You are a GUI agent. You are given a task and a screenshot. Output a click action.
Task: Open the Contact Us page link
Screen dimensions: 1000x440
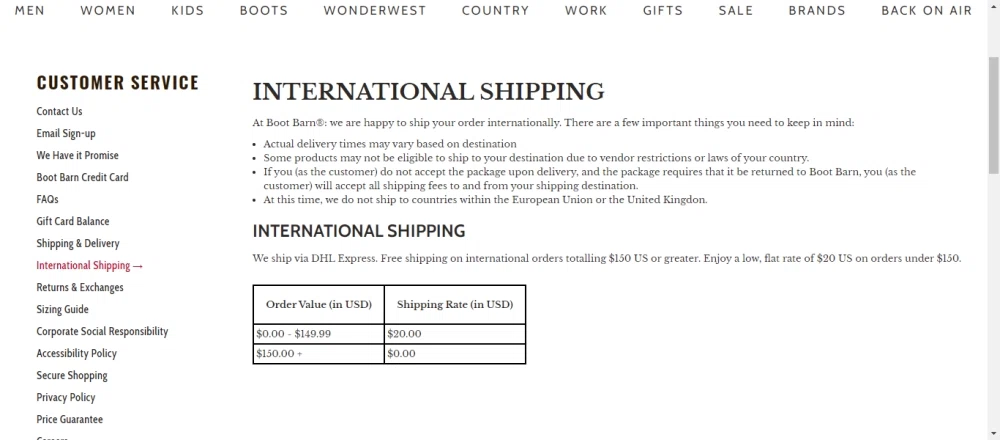click(x=59, y=111)
